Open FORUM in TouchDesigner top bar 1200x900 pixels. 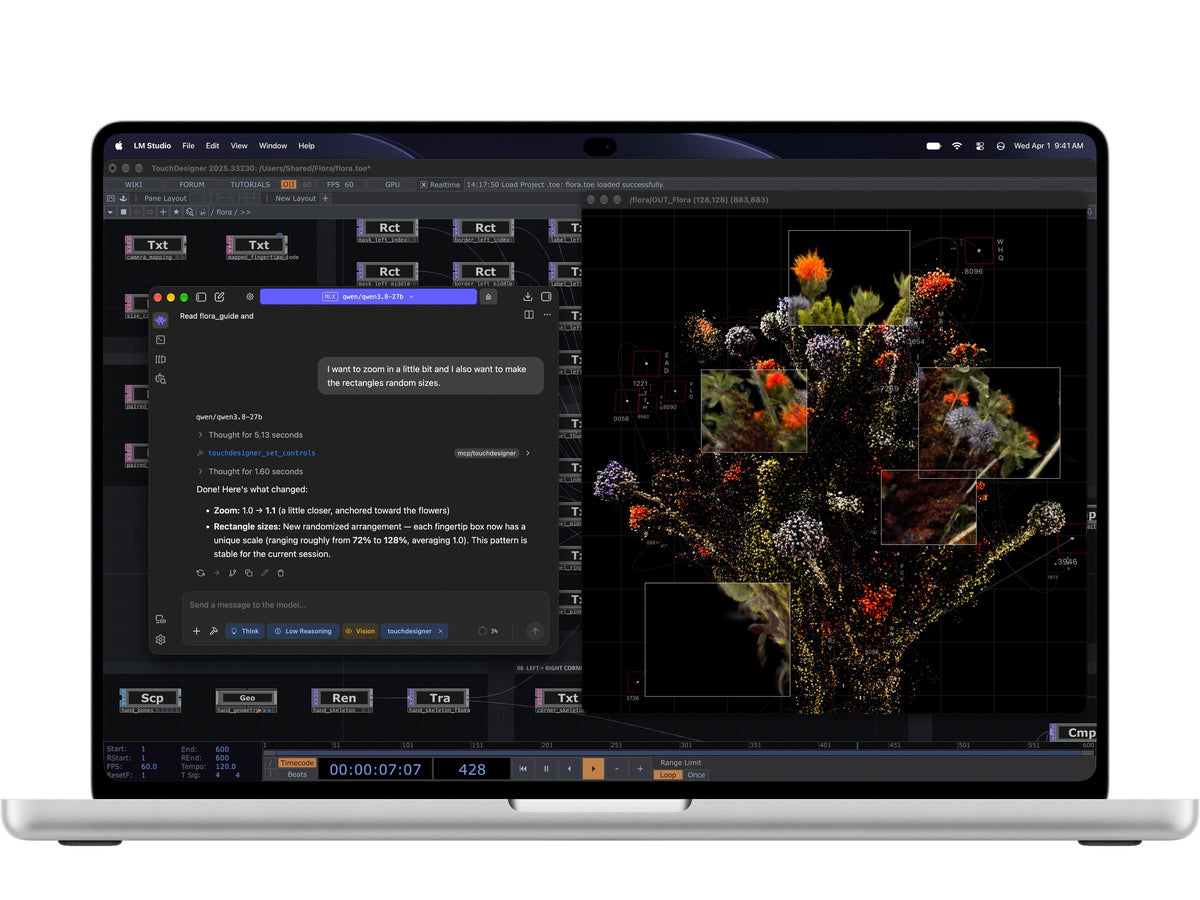tap(192, 185)
